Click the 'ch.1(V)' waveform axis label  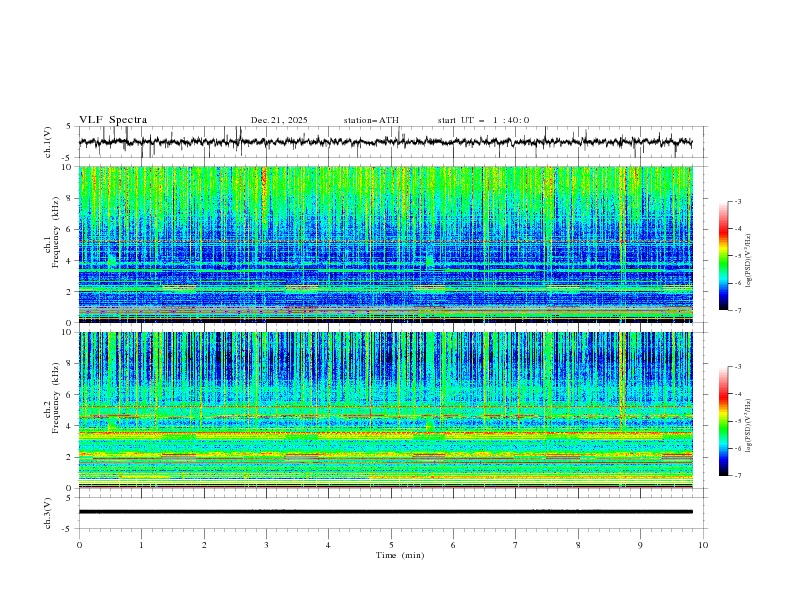[x=48, y=142]
